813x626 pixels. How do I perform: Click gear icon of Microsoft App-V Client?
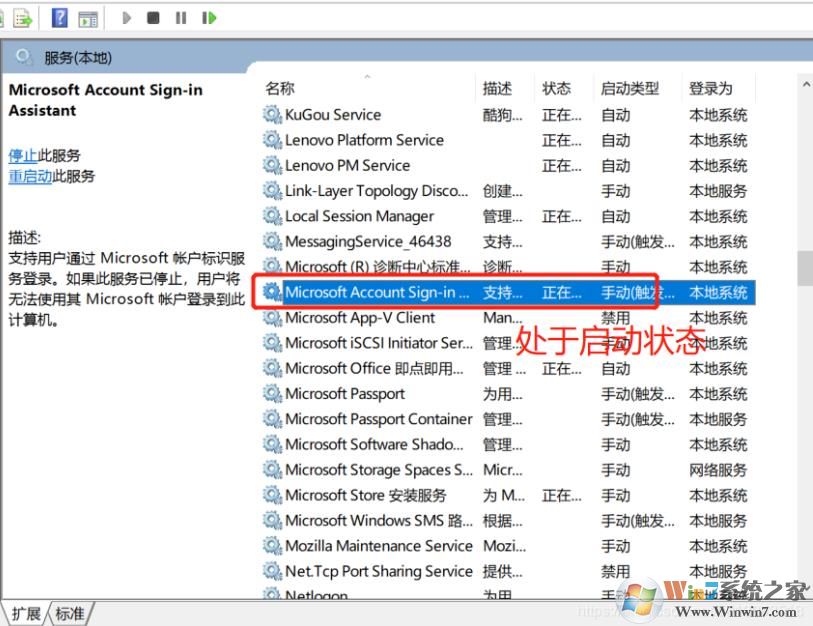tap(272, 317)
